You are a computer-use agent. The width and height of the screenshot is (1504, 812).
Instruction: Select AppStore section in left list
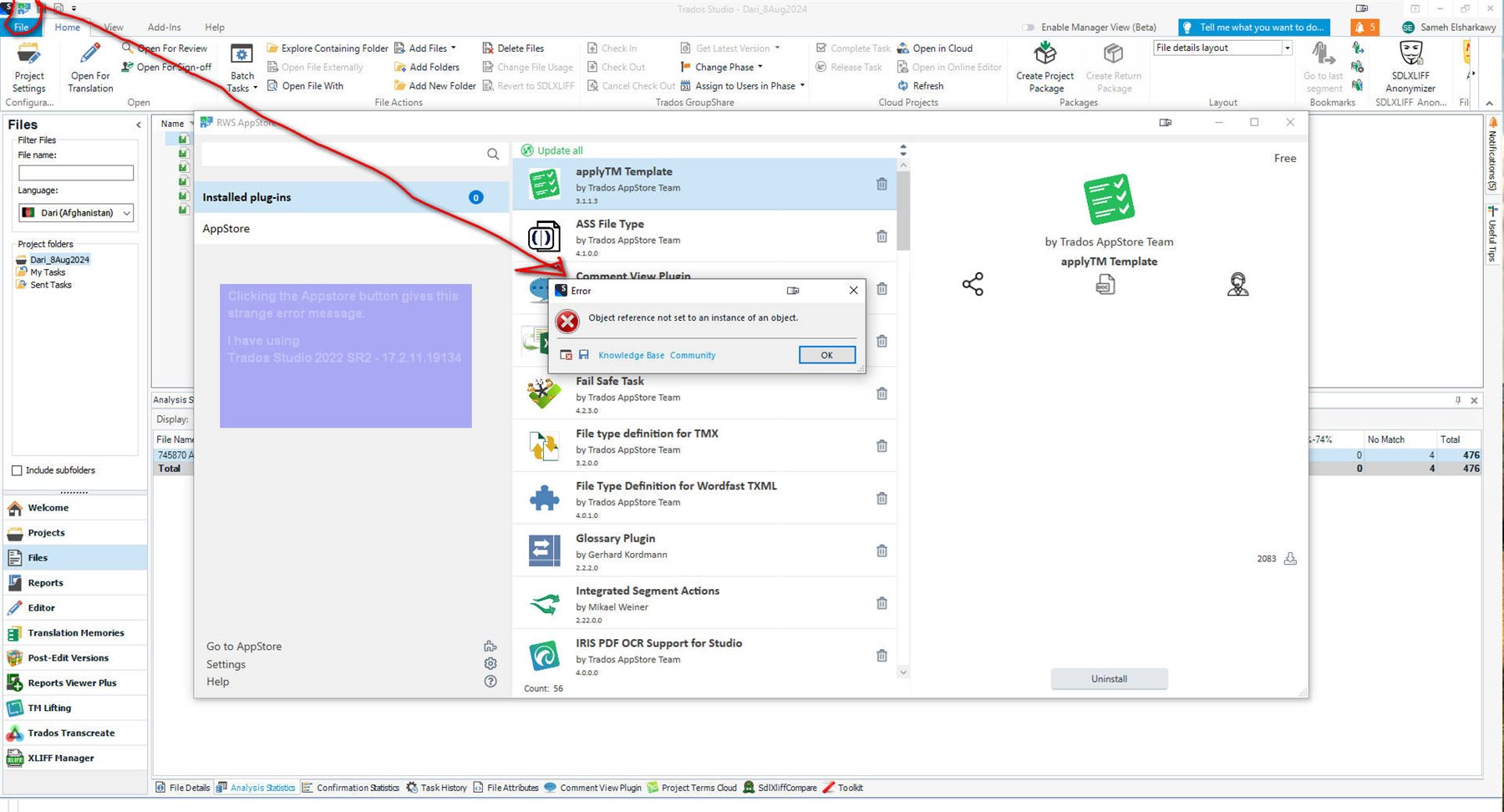point(352,229)
